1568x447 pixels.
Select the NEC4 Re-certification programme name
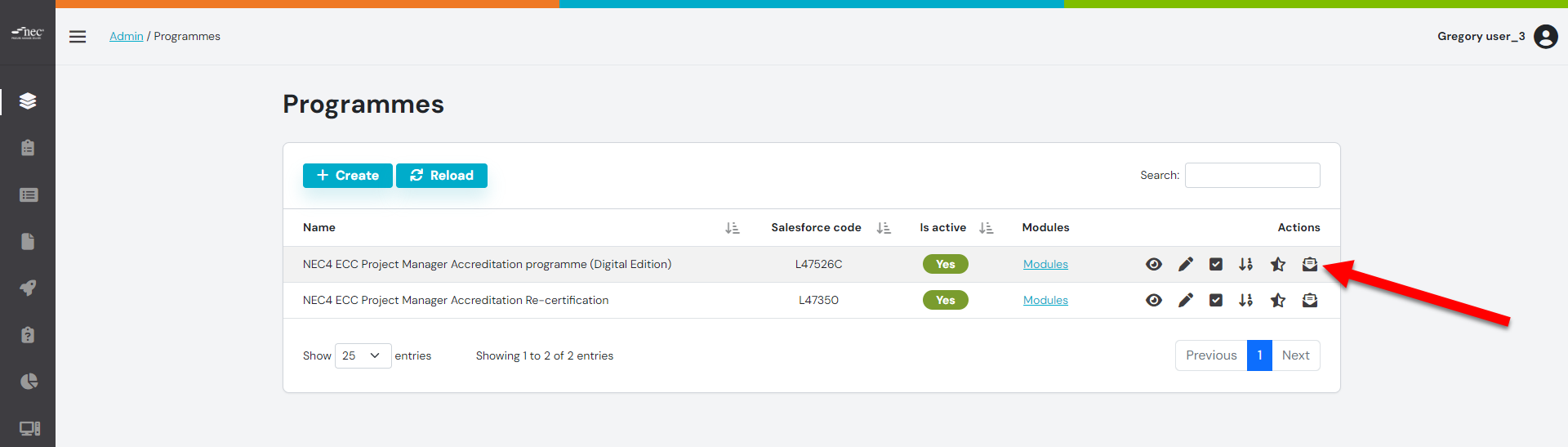click(x=456, y=300)
